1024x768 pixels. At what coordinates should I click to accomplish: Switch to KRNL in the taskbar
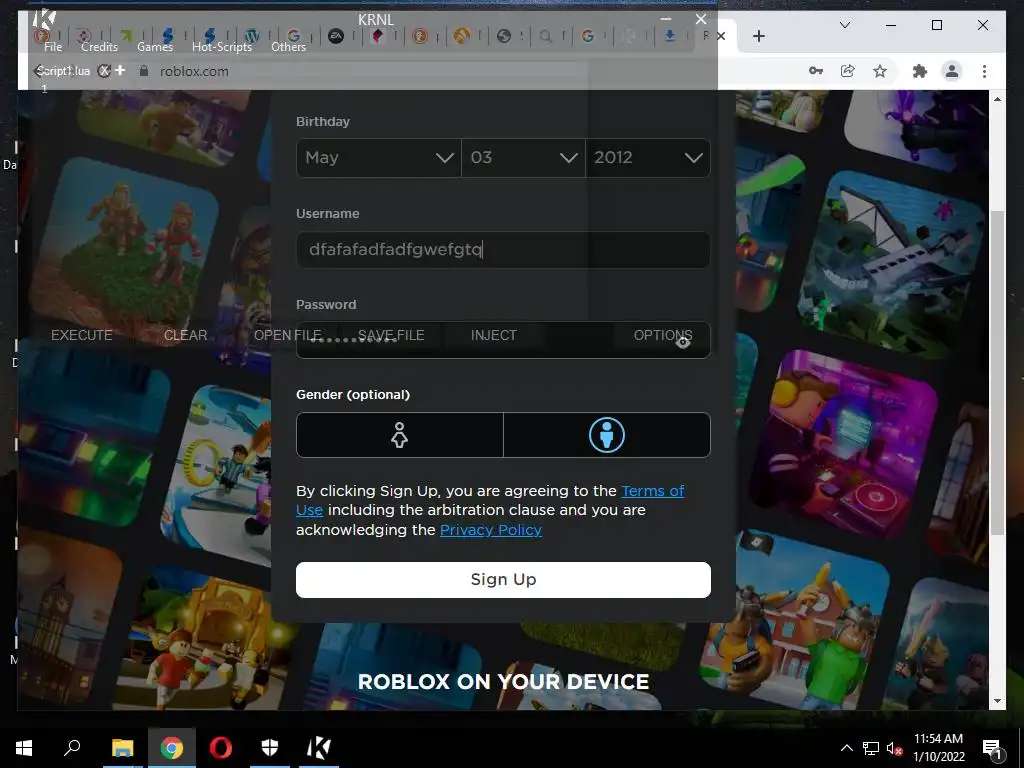pyautogui.click(x=319, y=748)
